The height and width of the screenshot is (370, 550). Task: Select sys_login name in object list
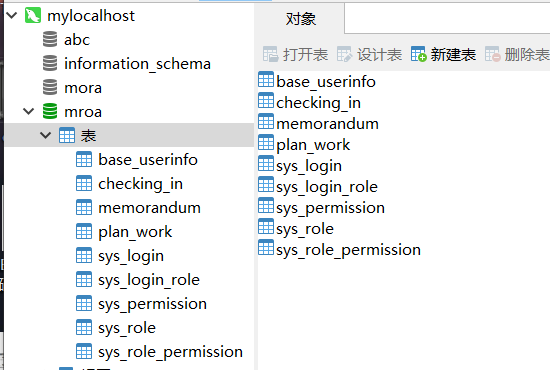309,166
